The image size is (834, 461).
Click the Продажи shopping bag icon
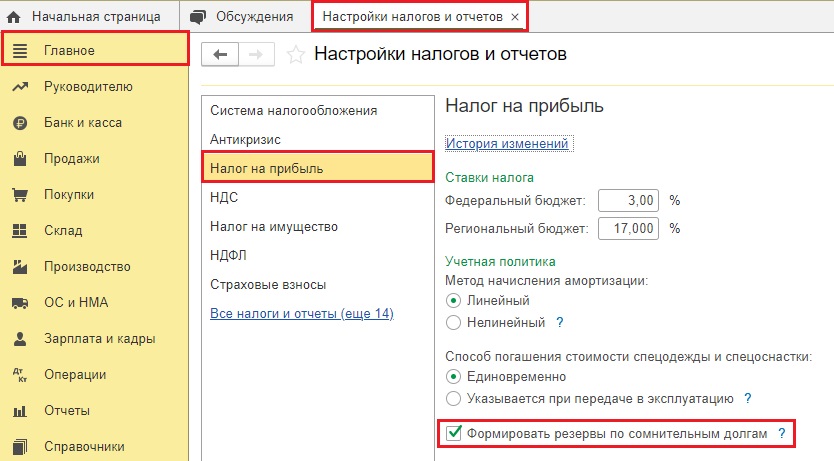coord(20,158)
